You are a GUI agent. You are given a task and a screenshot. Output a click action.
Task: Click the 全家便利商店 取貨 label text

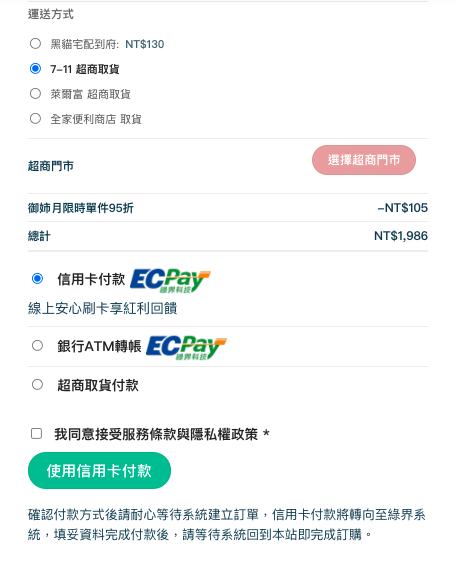[96, 119]
